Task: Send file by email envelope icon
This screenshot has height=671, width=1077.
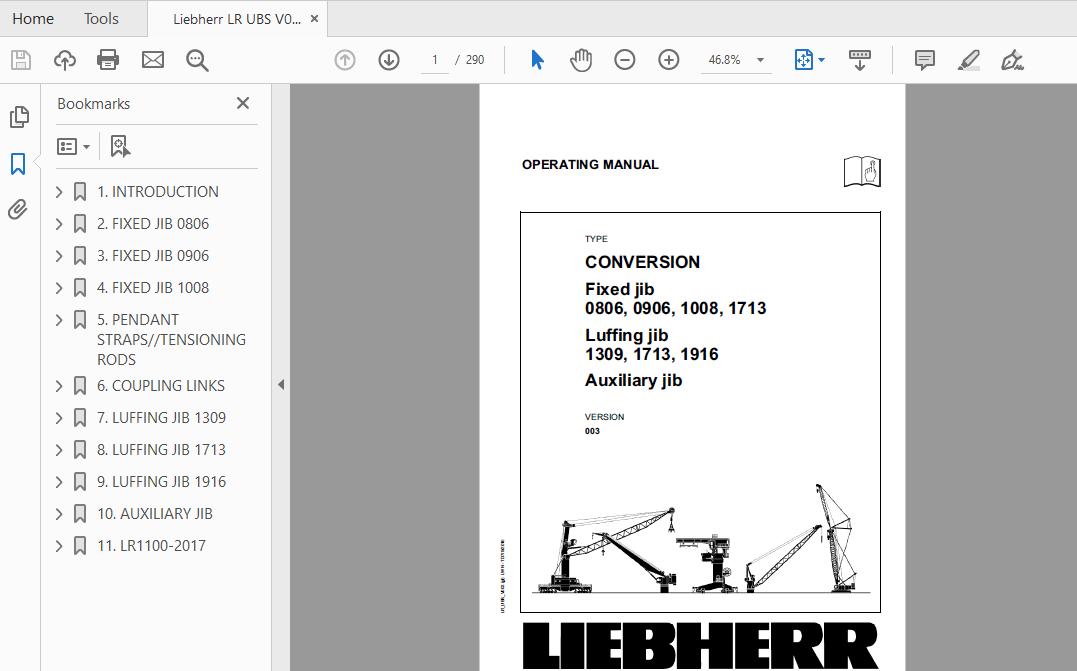Action: (152, 60)
